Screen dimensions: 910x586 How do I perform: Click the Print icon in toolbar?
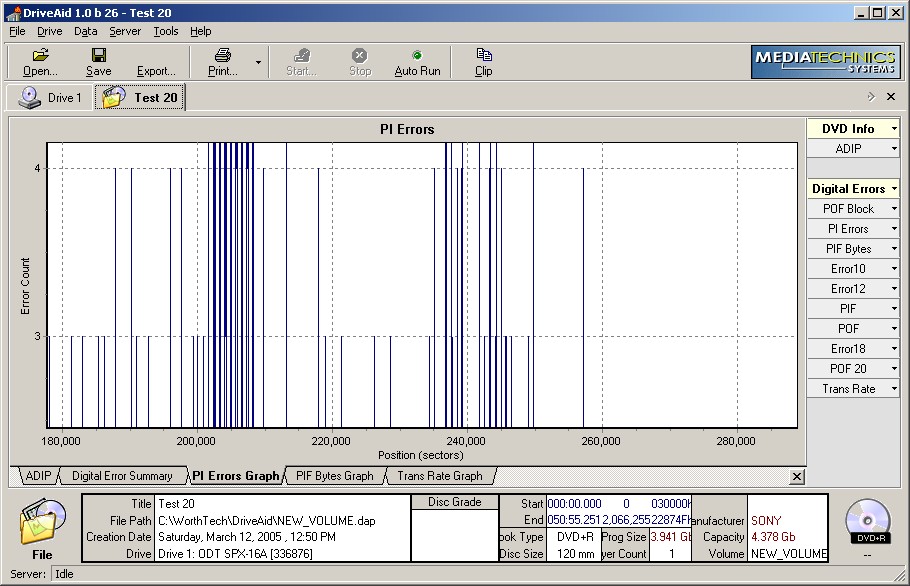[223, 55]
